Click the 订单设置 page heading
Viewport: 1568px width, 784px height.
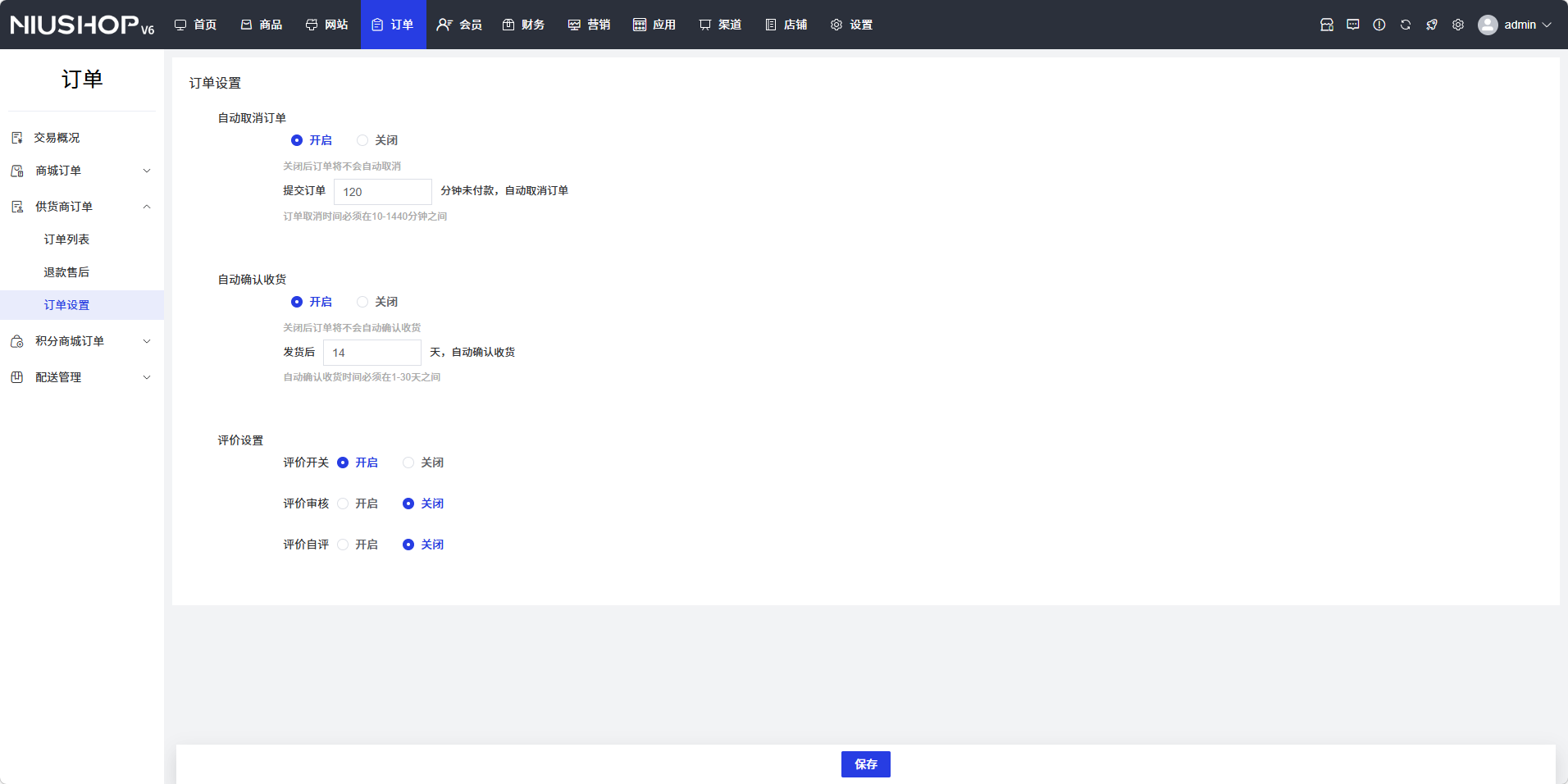point(215,83)
